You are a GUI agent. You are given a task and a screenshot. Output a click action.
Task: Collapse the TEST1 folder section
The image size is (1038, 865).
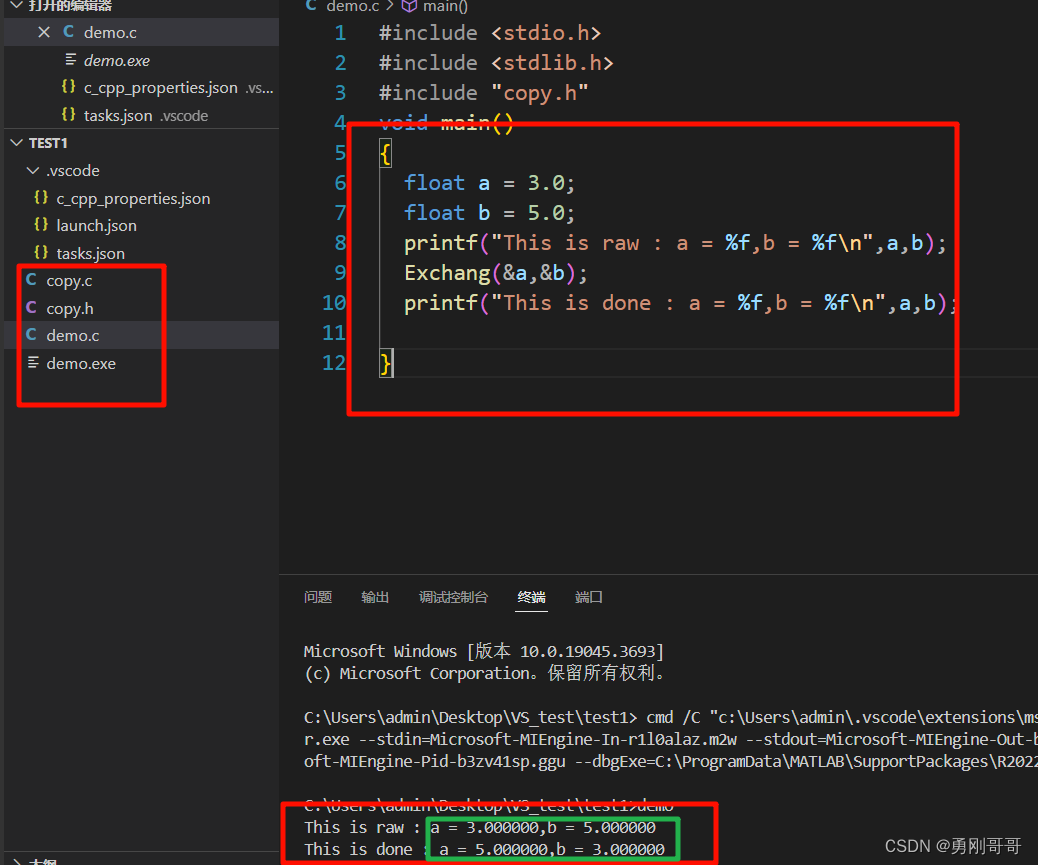[x=16, y=141]
